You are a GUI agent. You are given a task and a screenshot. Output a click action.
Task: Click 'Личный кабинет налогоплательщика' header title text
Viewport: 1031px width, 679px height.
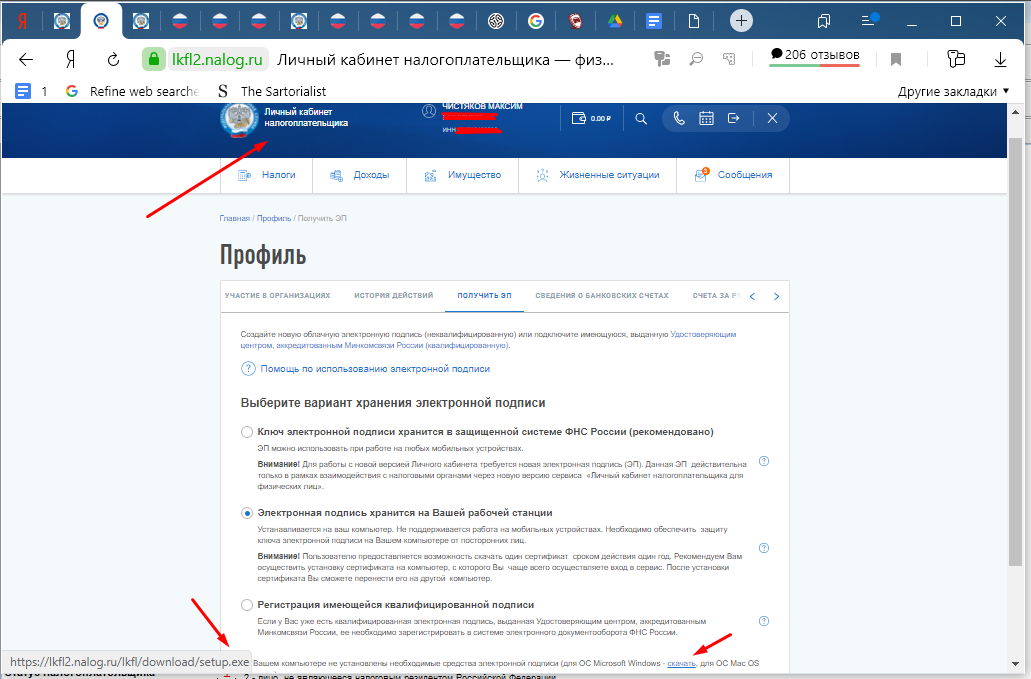(306, 118)
